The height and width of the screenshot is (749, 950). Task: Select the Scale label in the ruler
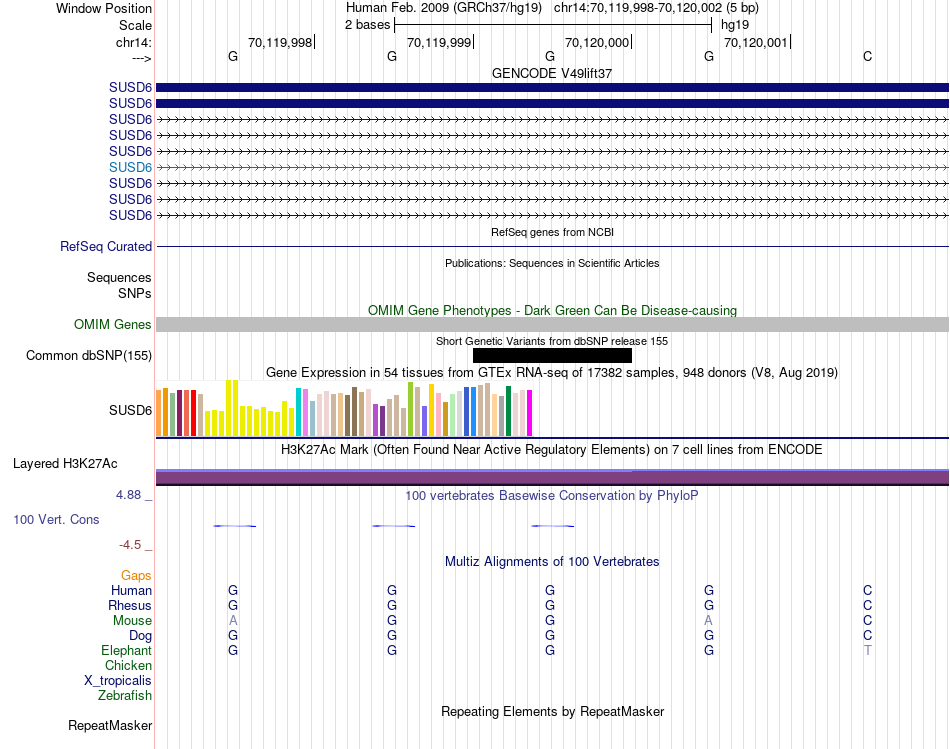[x=135, y=25]
